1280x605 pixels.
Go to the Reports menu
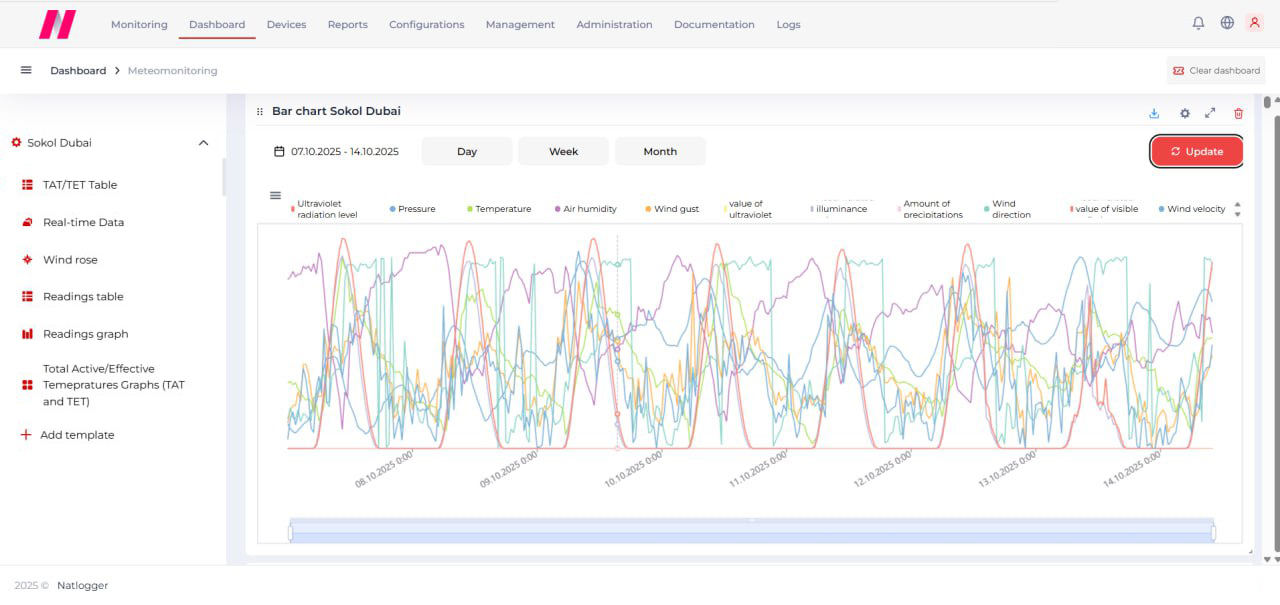(x=347, y=25)
